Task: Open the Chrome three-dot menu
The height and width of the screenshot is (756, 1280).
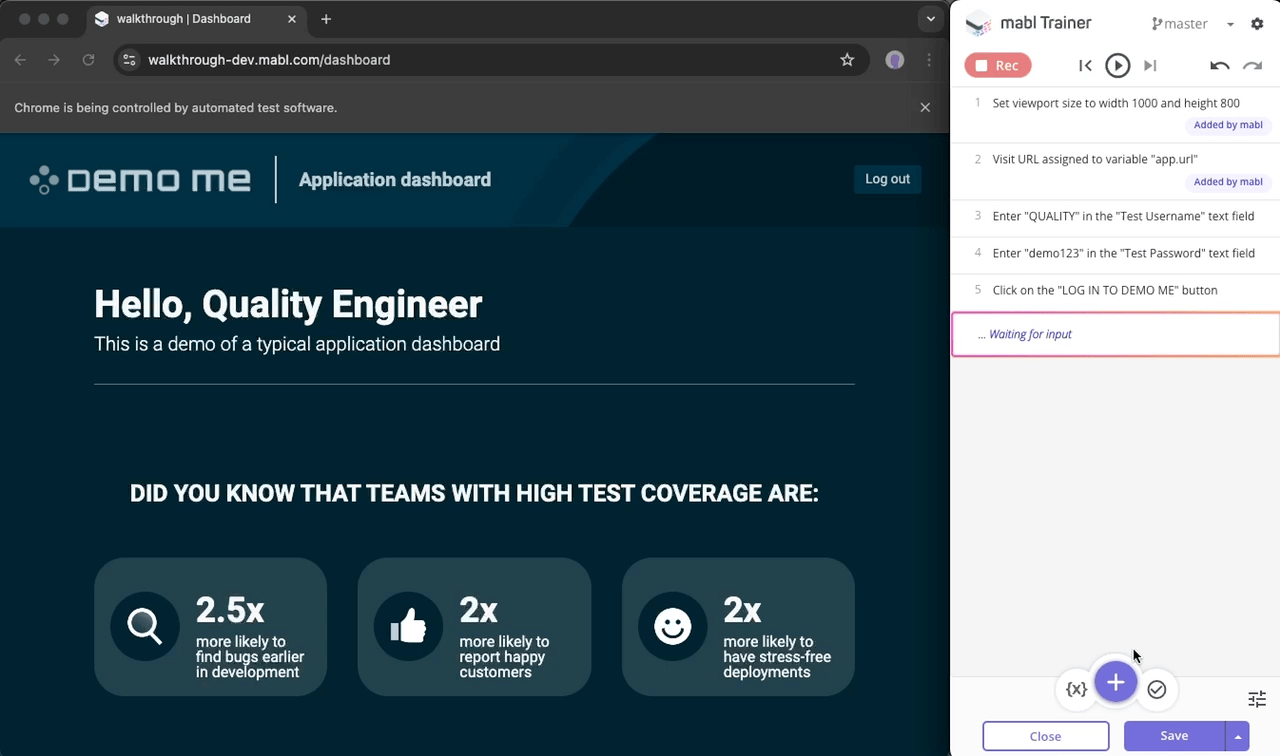Action: 928,60
